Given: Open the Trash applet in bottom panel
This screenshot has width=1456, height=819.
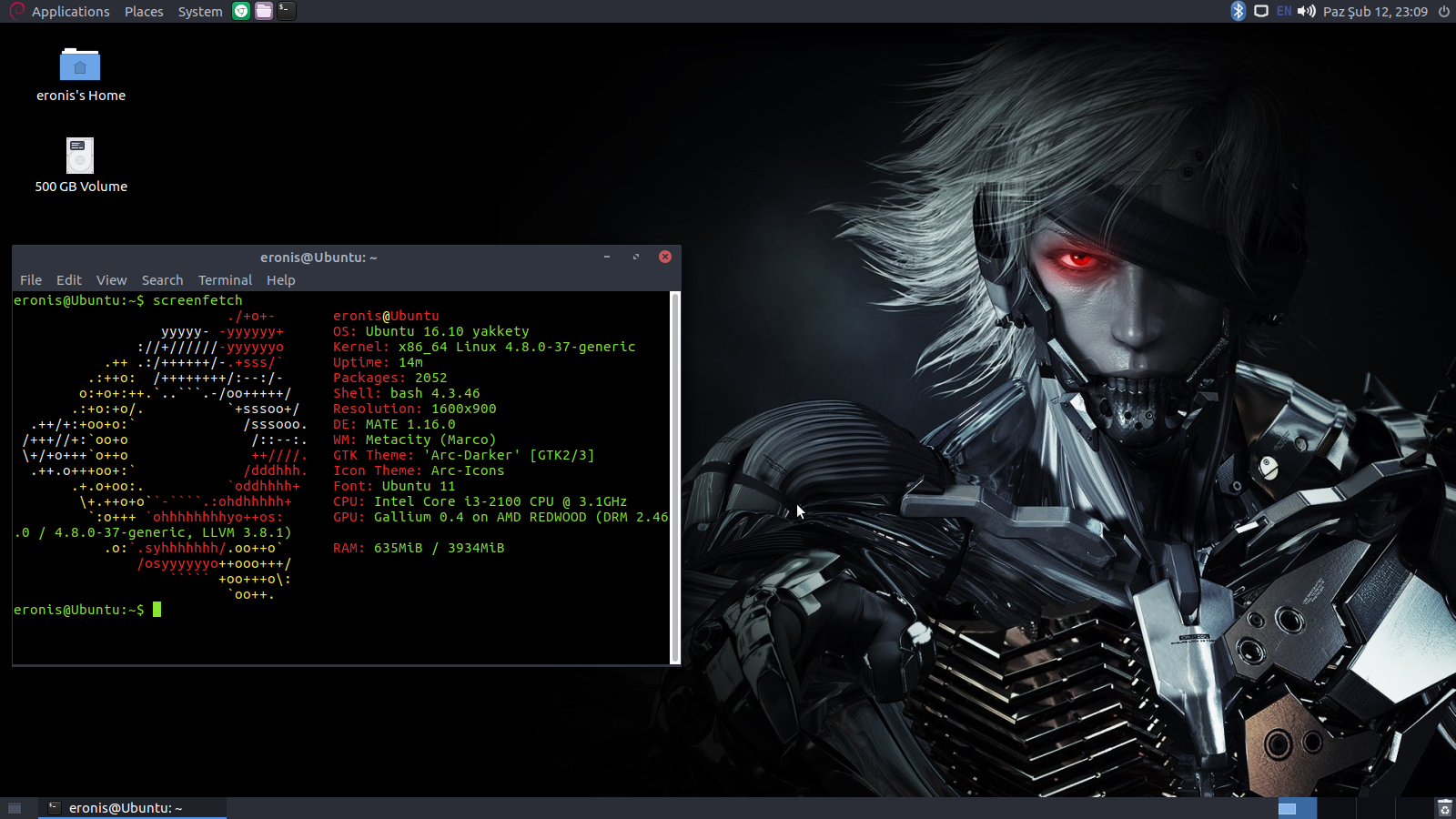Looking at the screenshot, I should tap(1444, 808).
